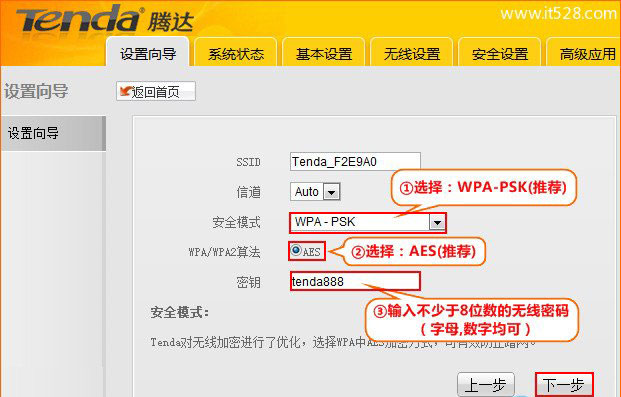
Task: Click the 安全模式: description heading
Action: pos(179,312)
